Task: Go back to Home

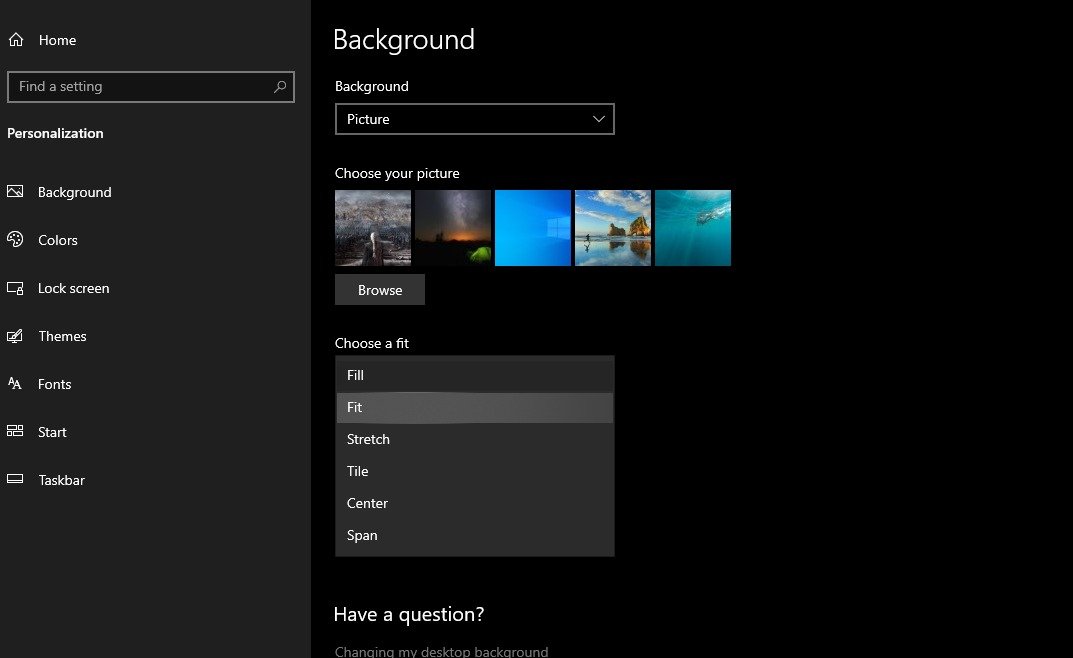Action: point(57,40)
